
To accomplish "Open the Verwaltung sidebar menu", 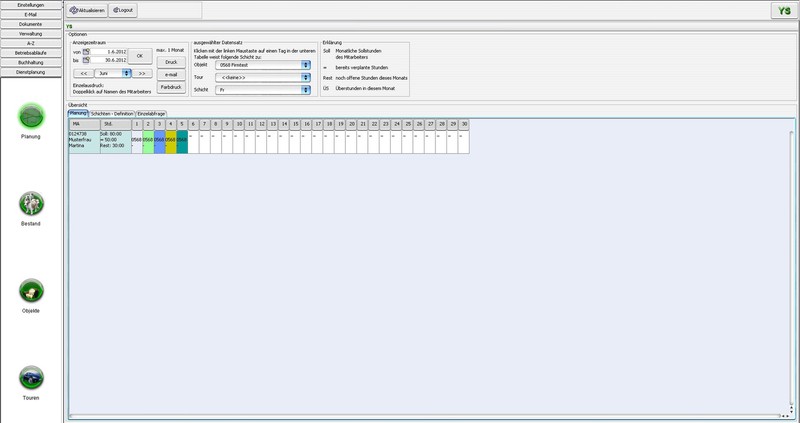I will 31,34.
